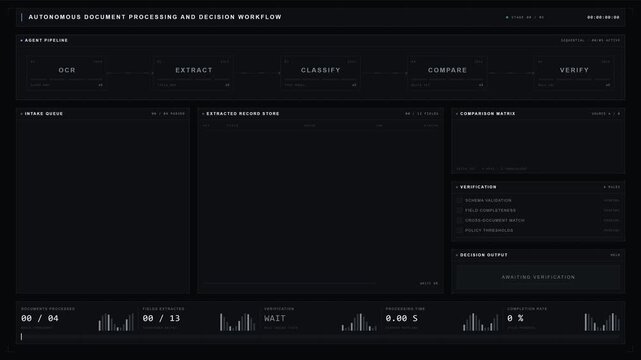This screenshot has height=360, width=641.
Task: Select the CLASSIFY pipeline stage
Action: pos(320,73)
